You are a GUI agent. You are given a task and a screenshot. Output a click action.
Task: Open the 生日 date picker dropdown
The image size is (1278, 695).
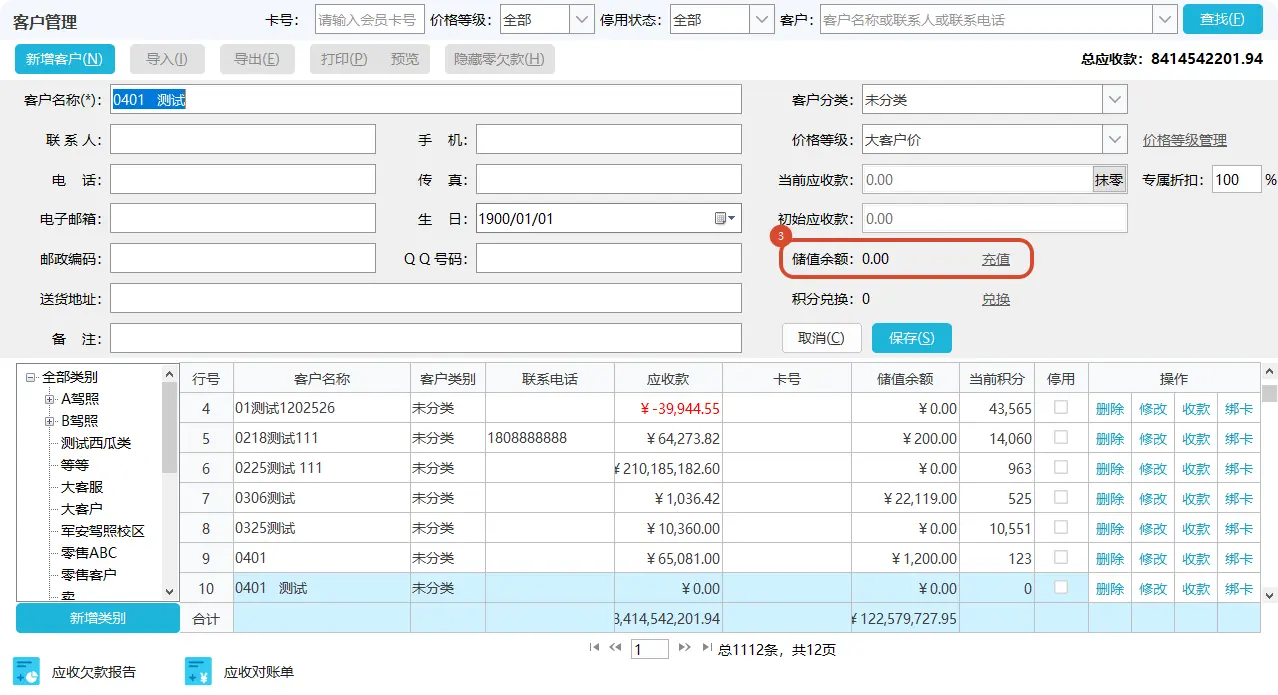726,219
